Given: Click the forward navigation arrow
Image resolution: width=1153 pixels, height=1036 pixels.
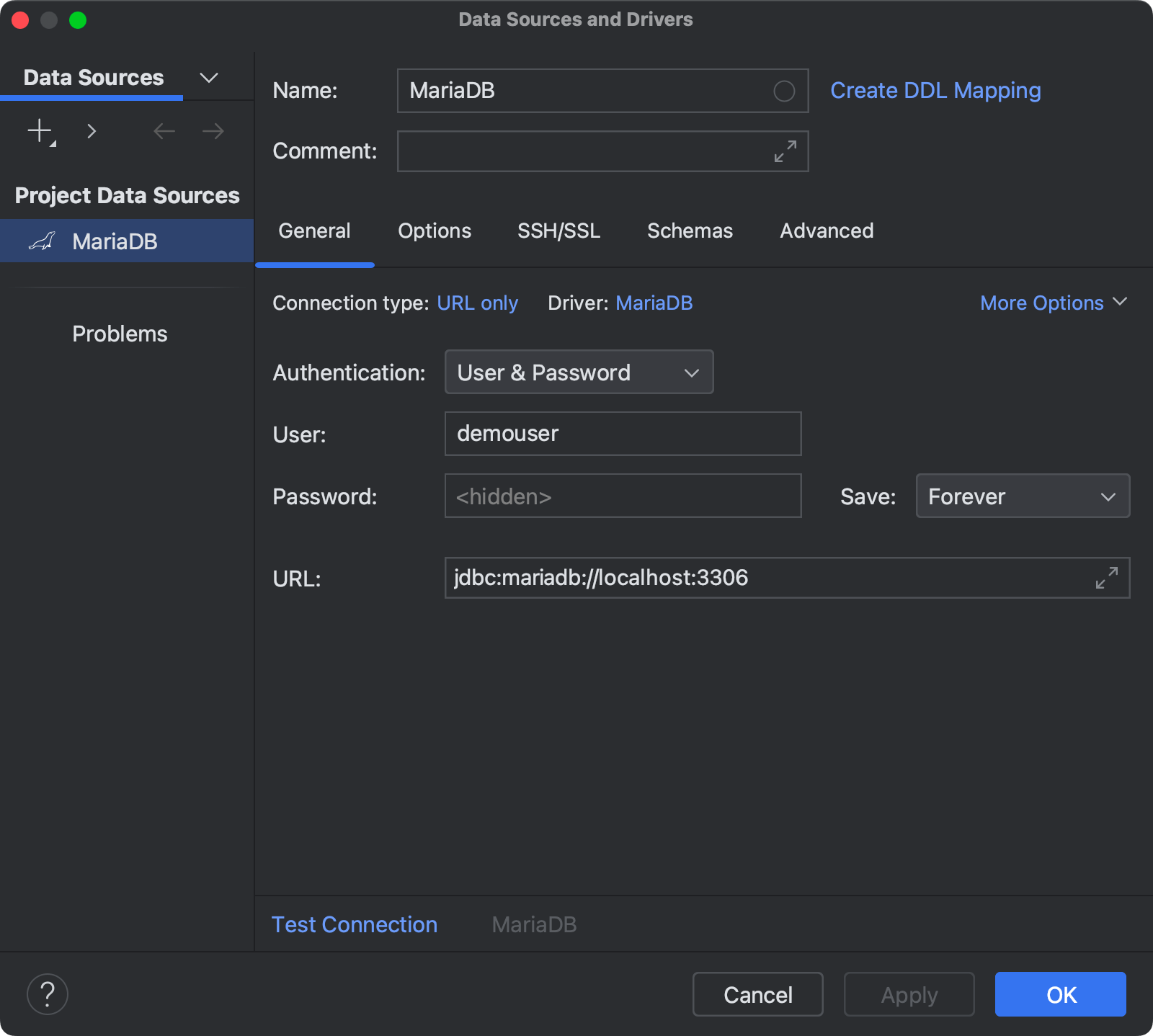Looking at the screenshot, I should click(211, 131).
